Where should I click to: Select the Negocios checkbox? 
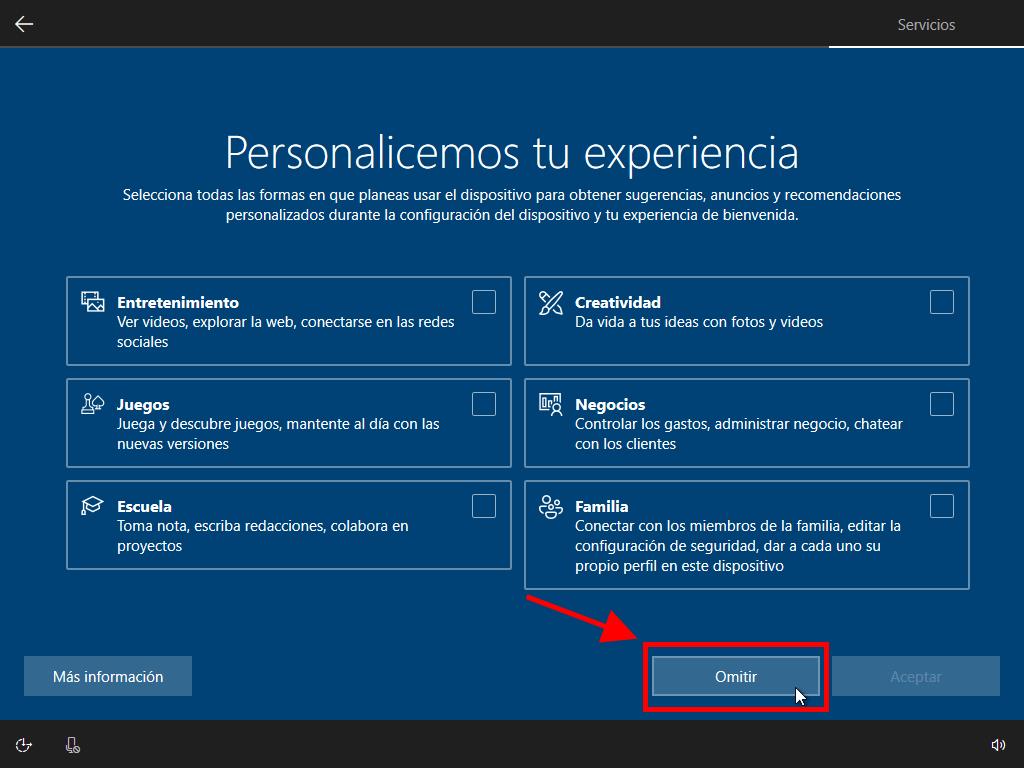942,404
